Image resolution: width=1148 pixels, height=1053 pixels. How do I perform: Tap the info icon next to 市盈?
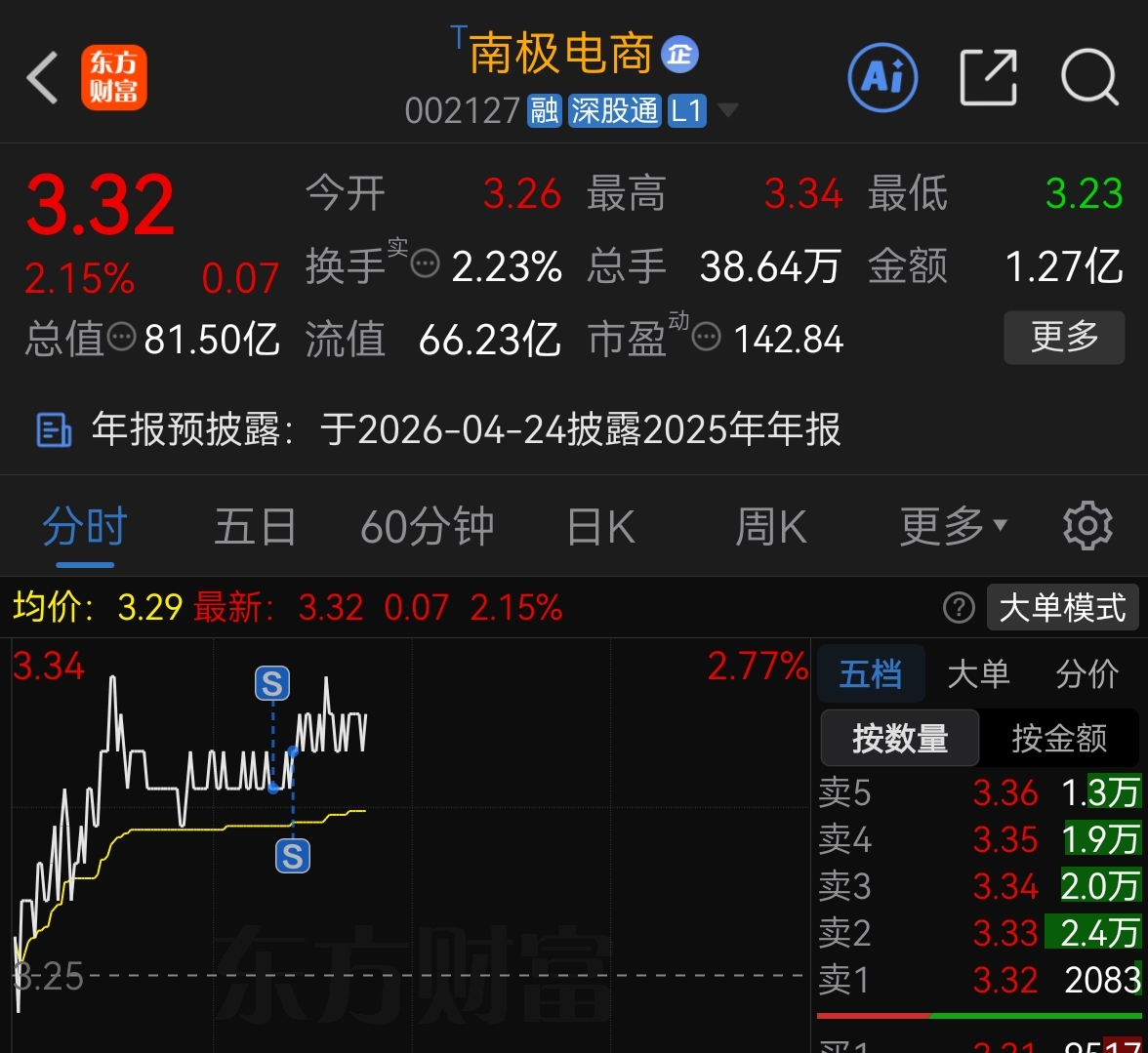707,338
